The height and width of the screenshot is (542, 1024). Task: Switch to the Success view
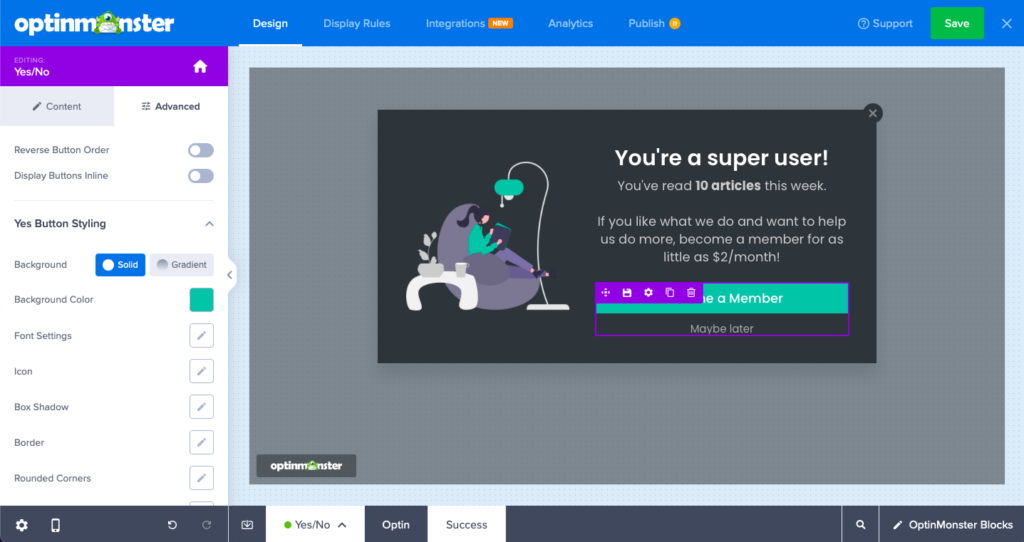466,524
